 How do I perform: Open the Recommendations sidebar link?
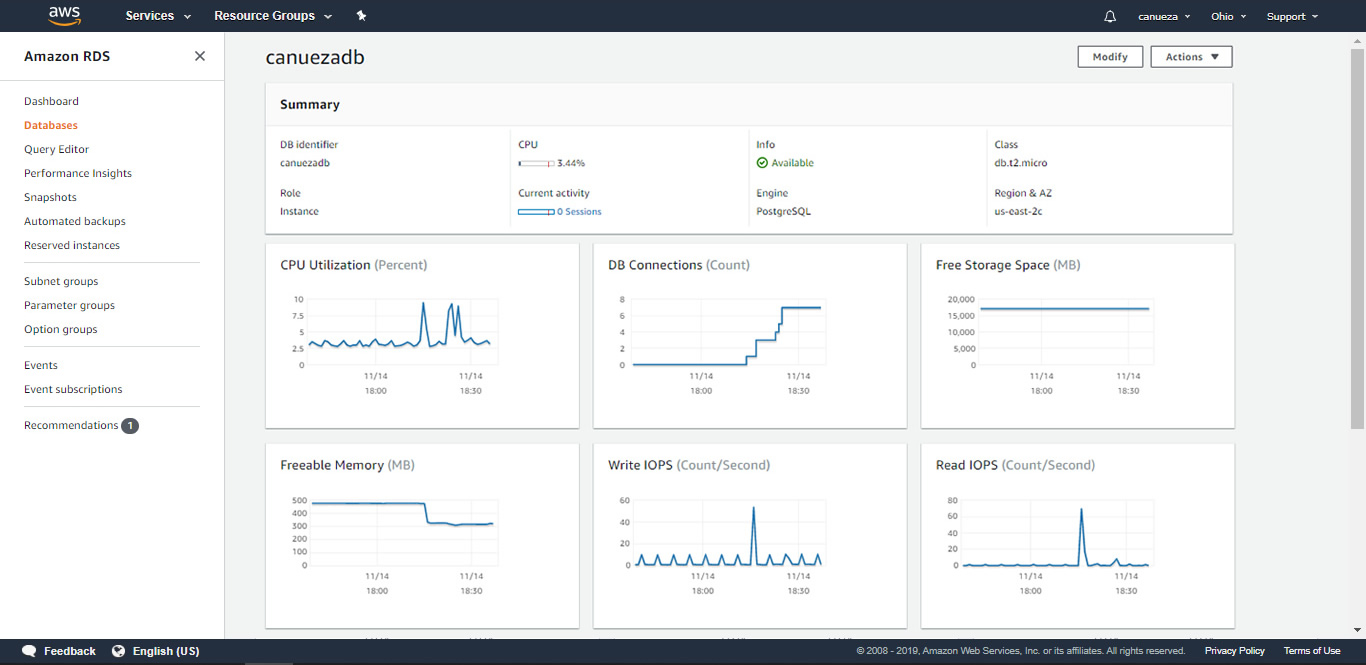pos(71,425)
